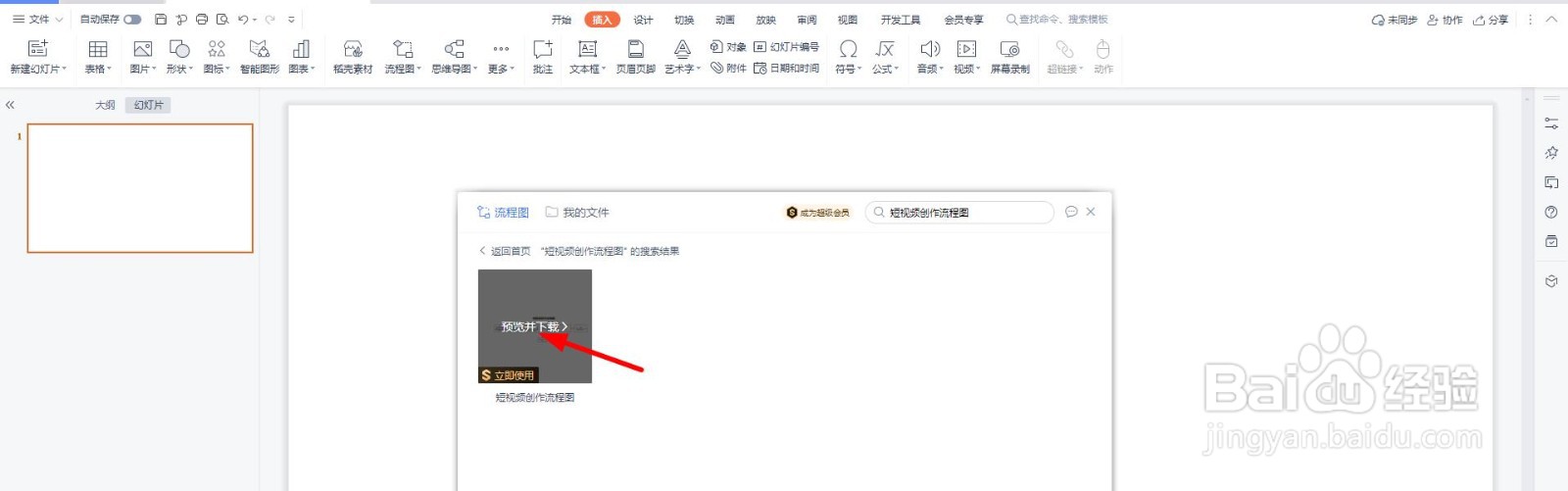Switch to the 视图 tab
The image size is (1568, 491).
(x=848, y=20)
